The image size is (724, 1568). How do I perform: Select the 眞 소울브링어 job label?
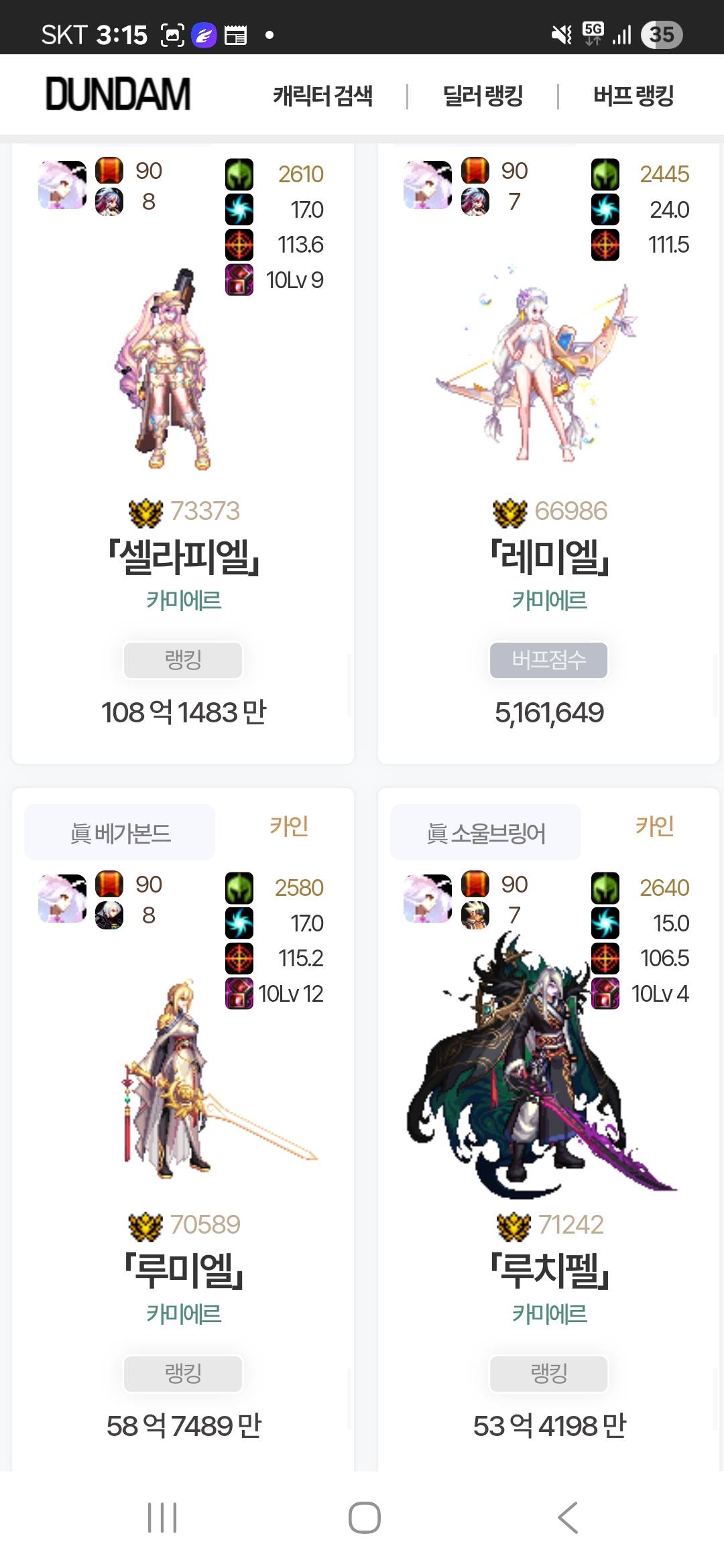click(x=486, y=833)
